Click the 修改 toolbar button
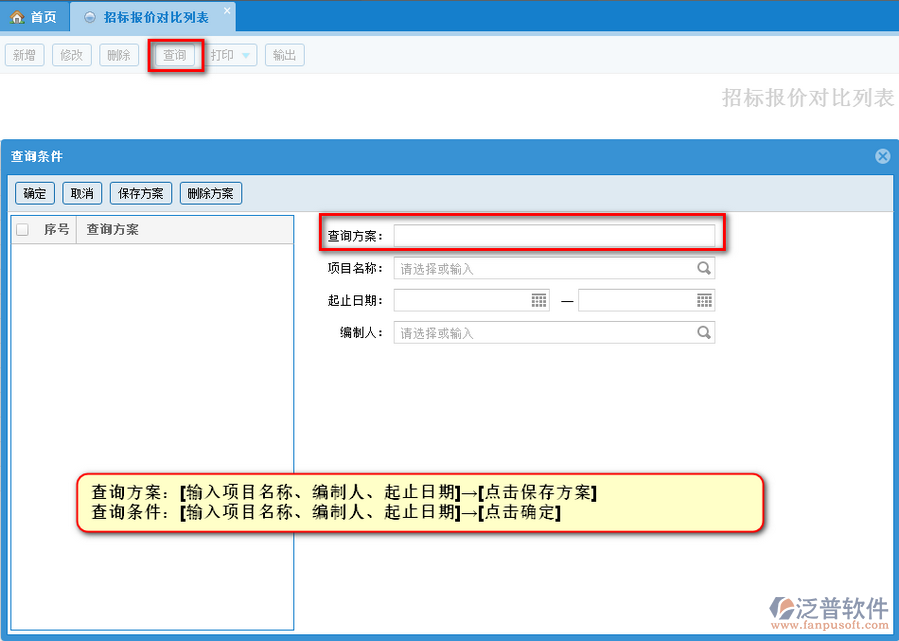The height and width of the screenshot is (641, 899). click(x=72, y=55)
